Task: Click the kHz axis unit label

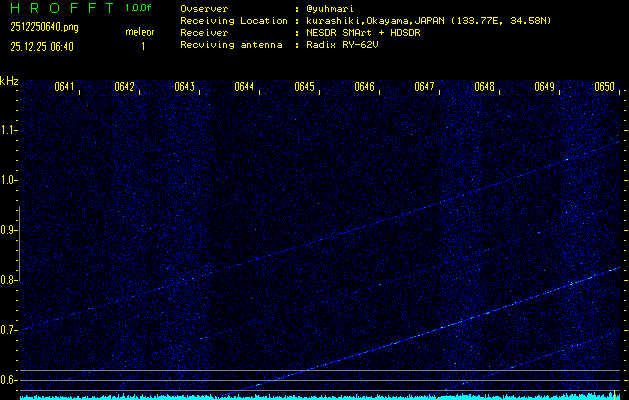Action: click(9, 80)
